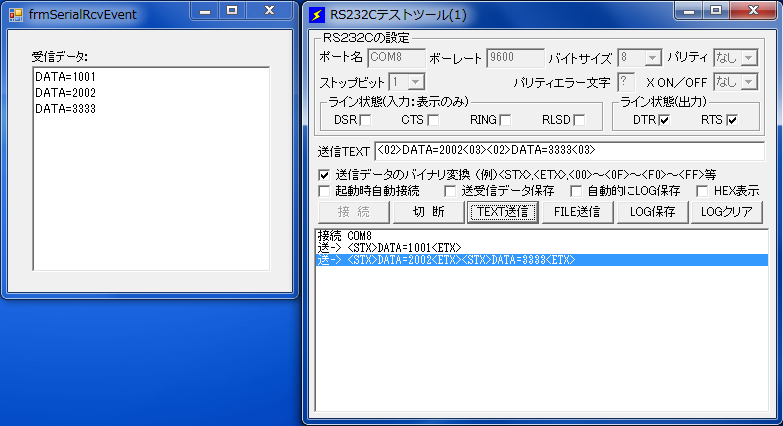
Task: Click DATA=3333 in 受信データ box
Action: [x=65, y=109]
